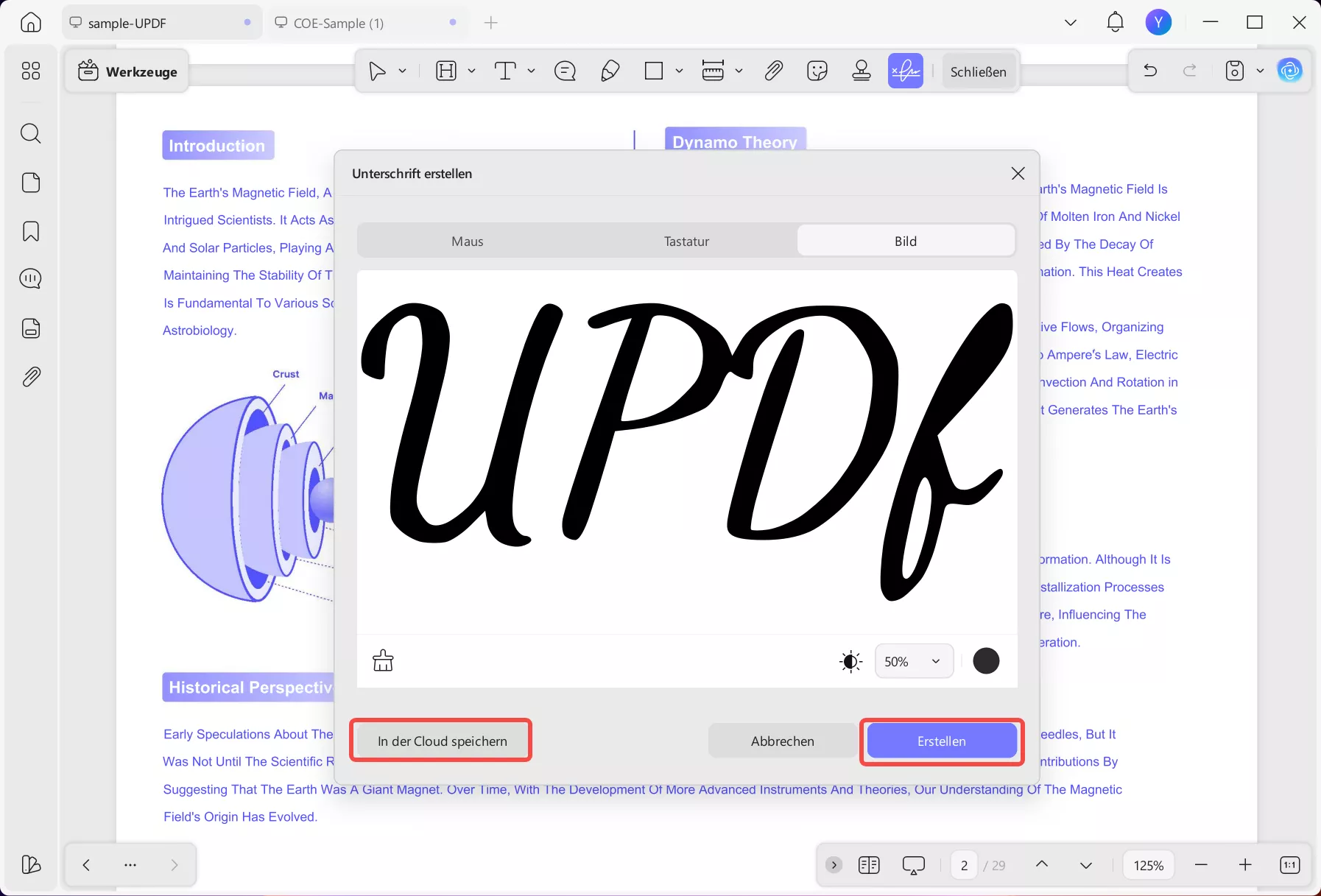Select the Bild signature tab

click(906, 241)
